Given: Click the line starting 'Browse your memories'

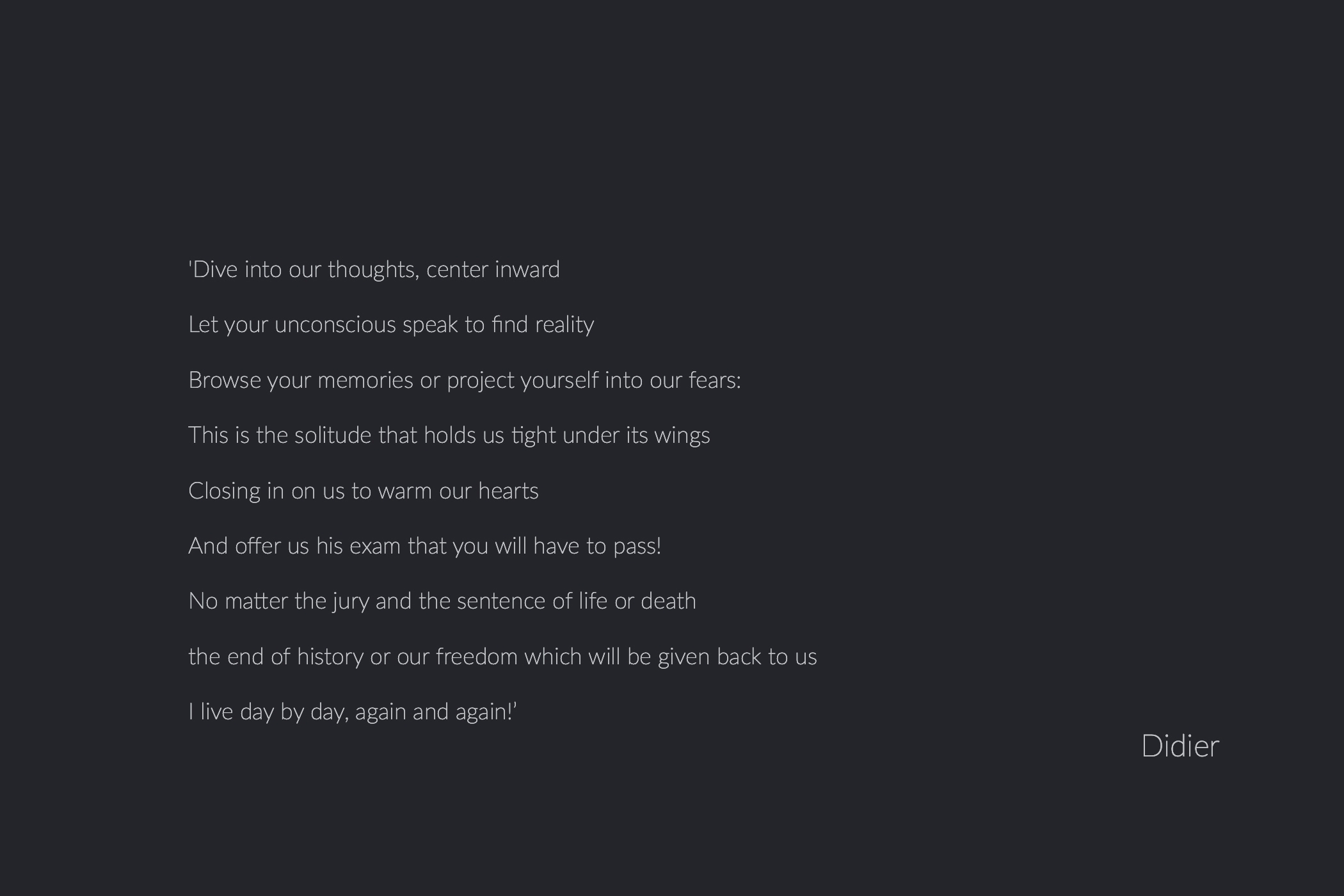Looking at the screenshot, I should pos(465,380).
